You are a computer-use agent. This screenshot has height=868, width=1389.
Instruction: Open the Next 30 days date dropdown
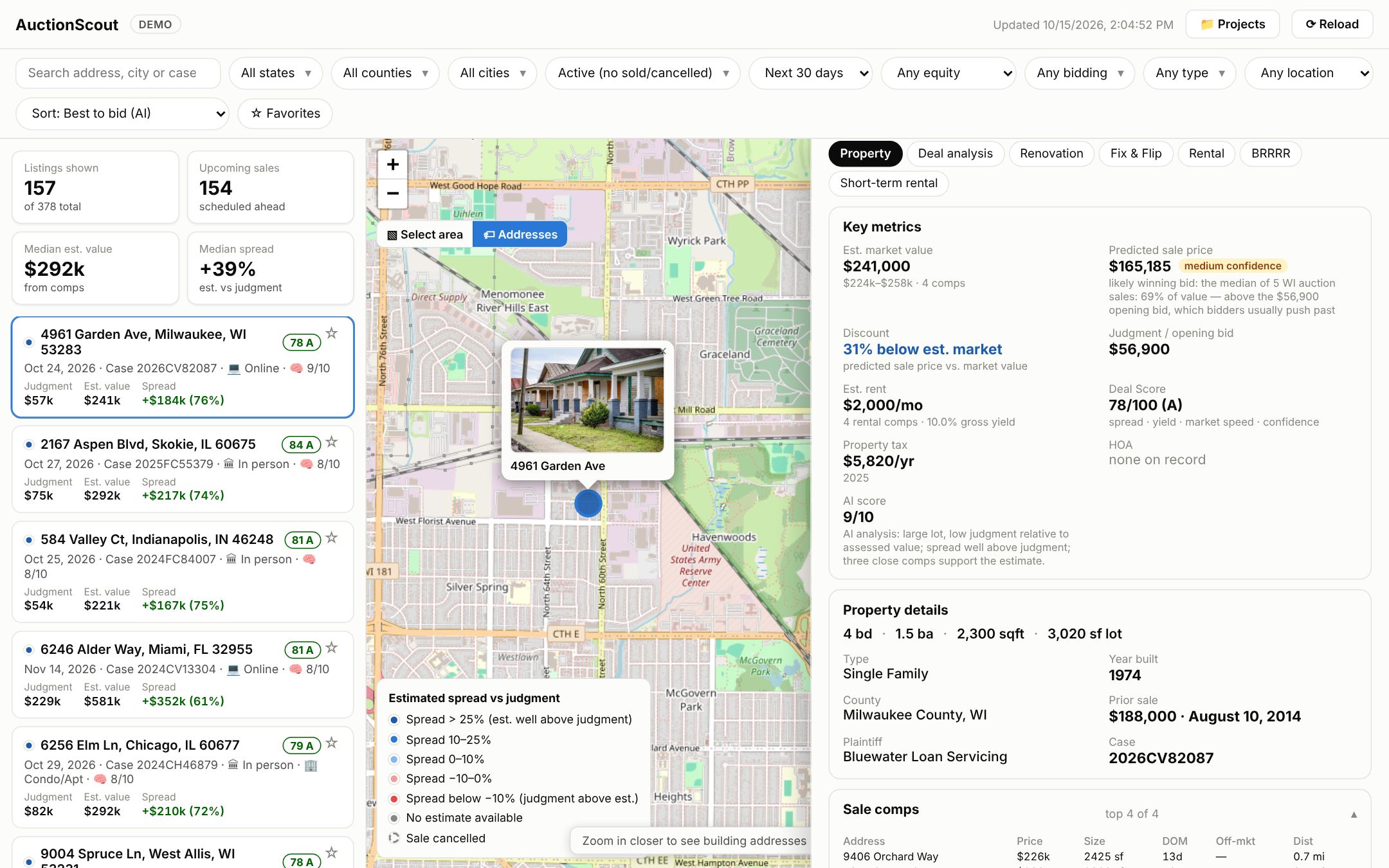pyautogui.click(x=811, y=73)
